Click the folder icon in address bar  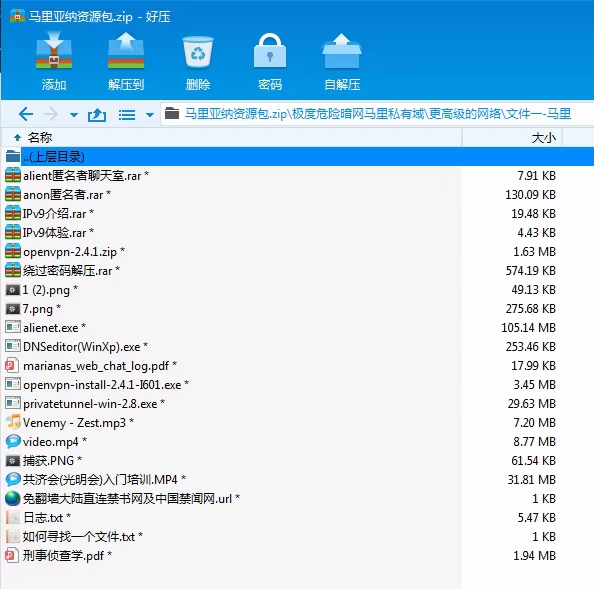click(x=172, y=113)
